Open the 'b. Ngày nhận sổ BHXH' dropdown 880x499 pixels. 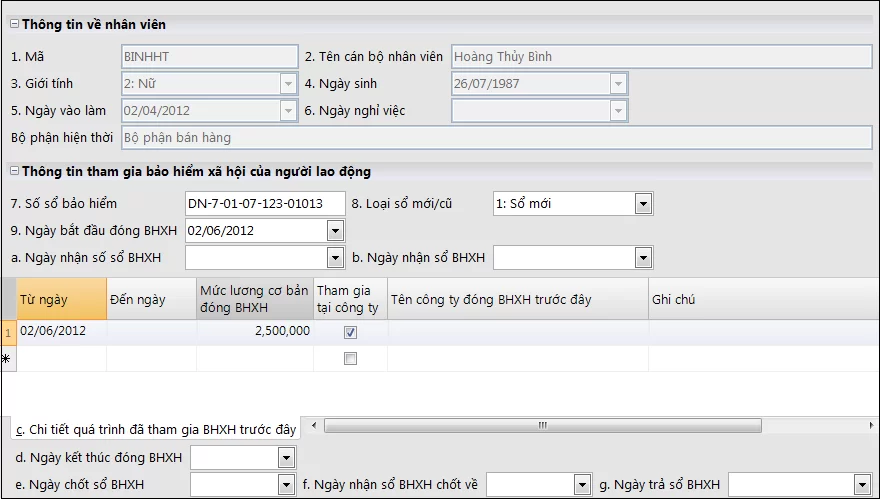tap(643, 258)
